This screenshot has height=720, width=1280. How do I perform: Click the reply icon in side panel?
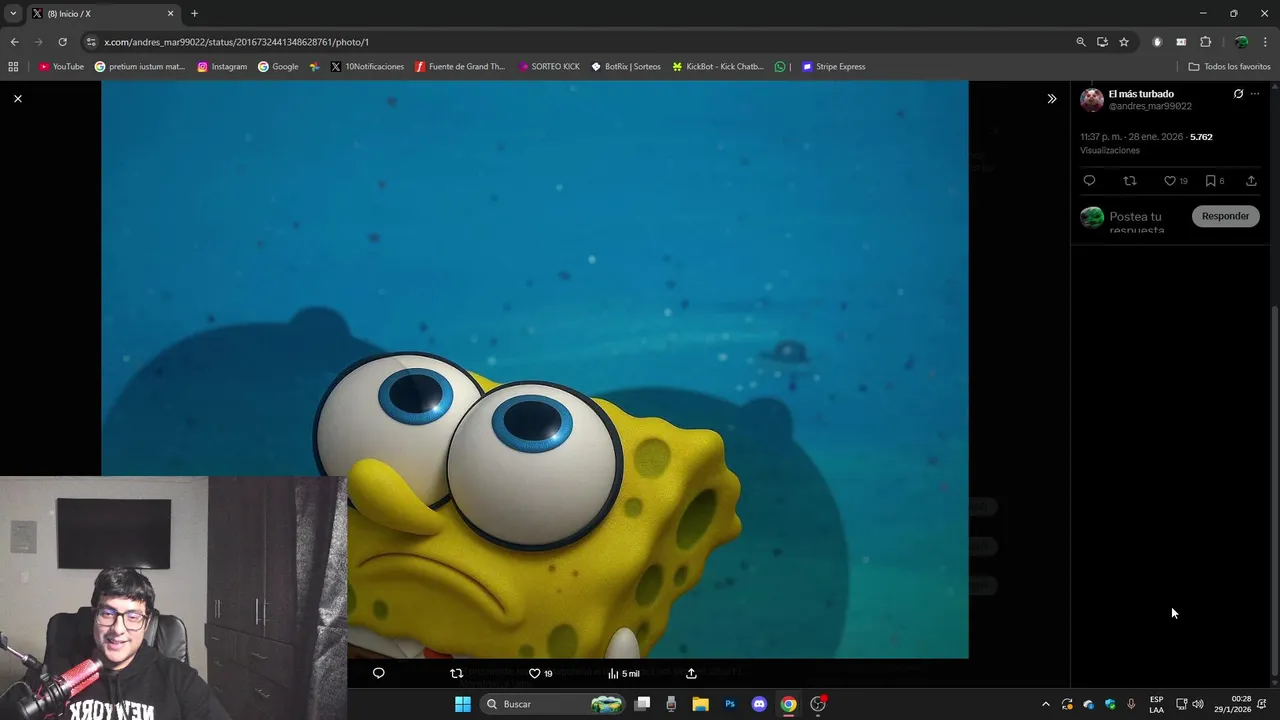pos(1089,181)
